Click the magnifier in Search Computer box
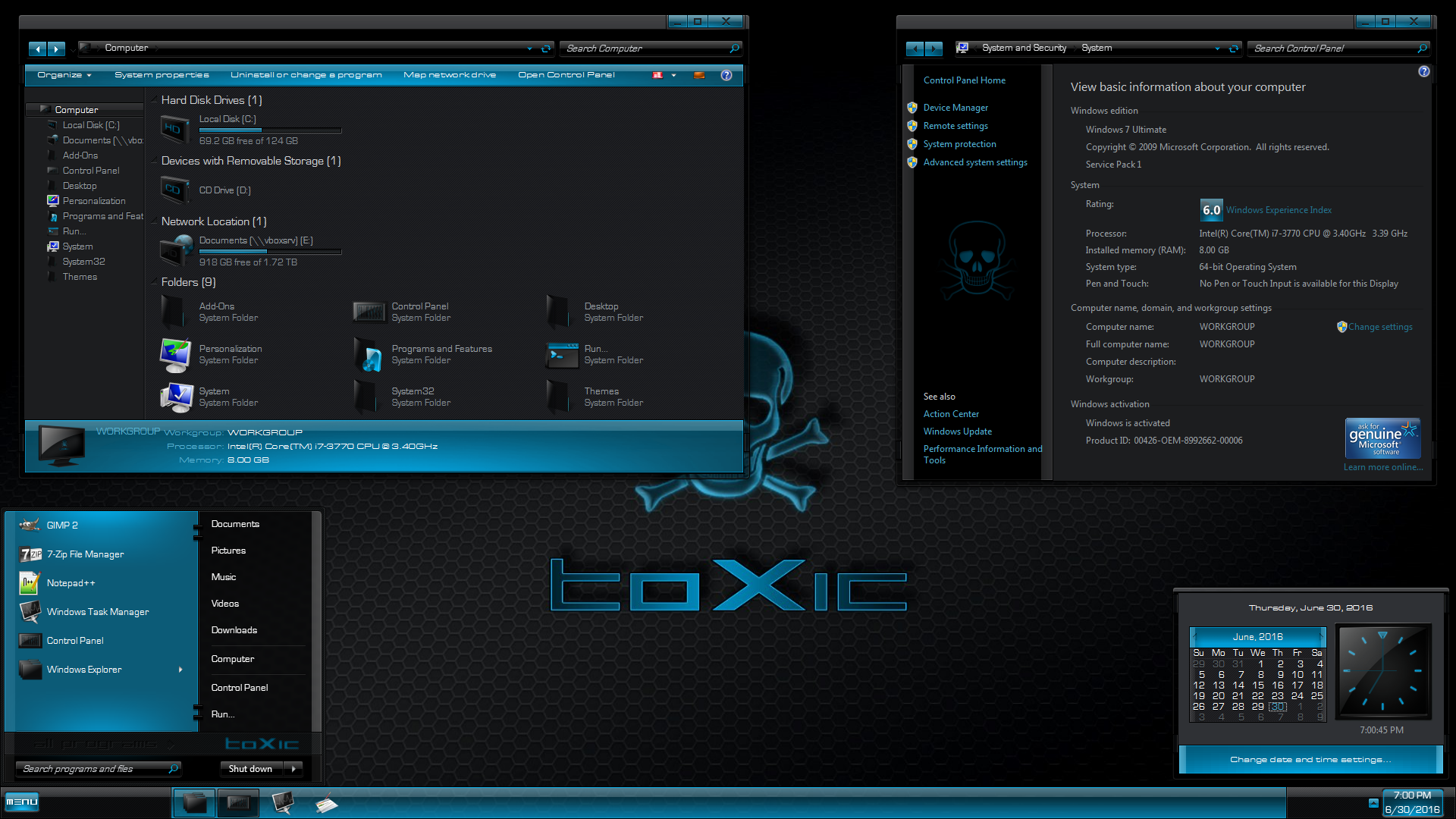 pos(733,49)
